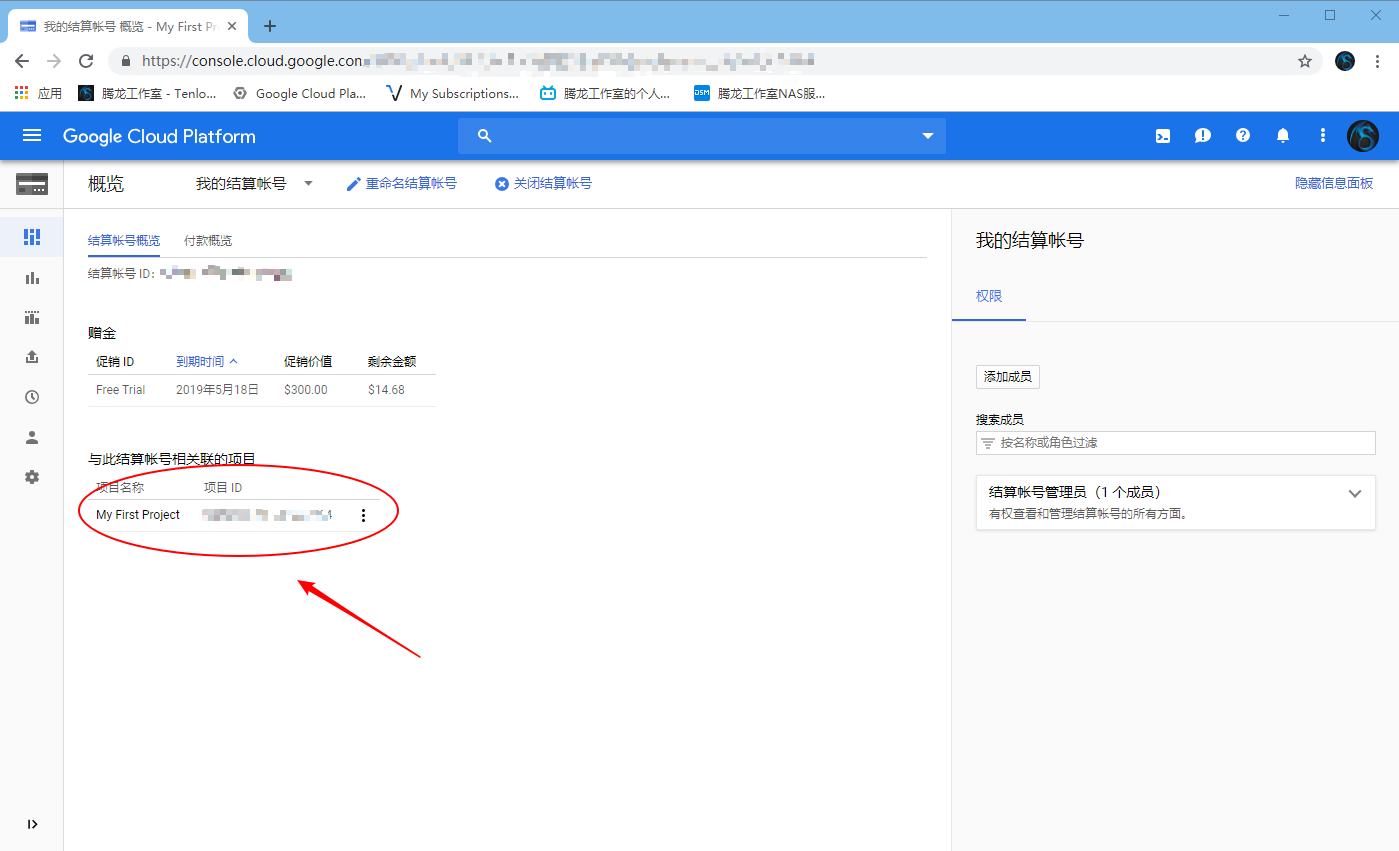
Task: Select the 权限 tab in info panel
Action: [x=989, y=296]
